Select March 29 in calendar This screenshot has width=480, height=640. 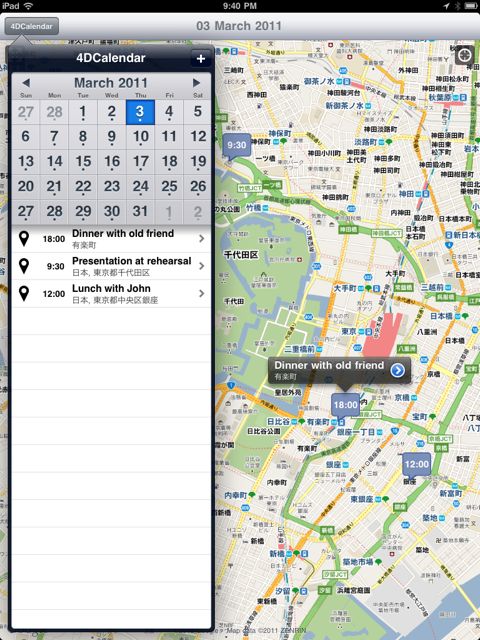click(83, 212)
